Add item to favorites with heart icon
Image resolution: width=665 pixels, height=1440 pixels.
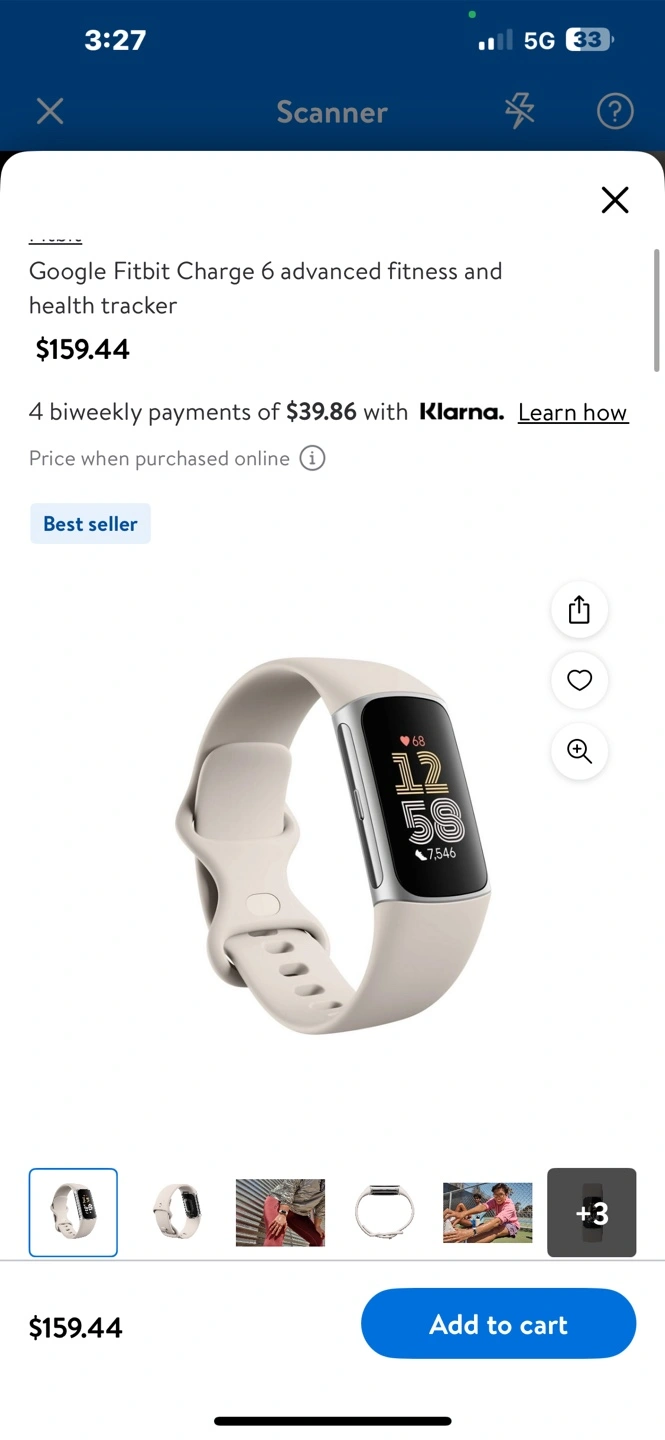[579, 680]
